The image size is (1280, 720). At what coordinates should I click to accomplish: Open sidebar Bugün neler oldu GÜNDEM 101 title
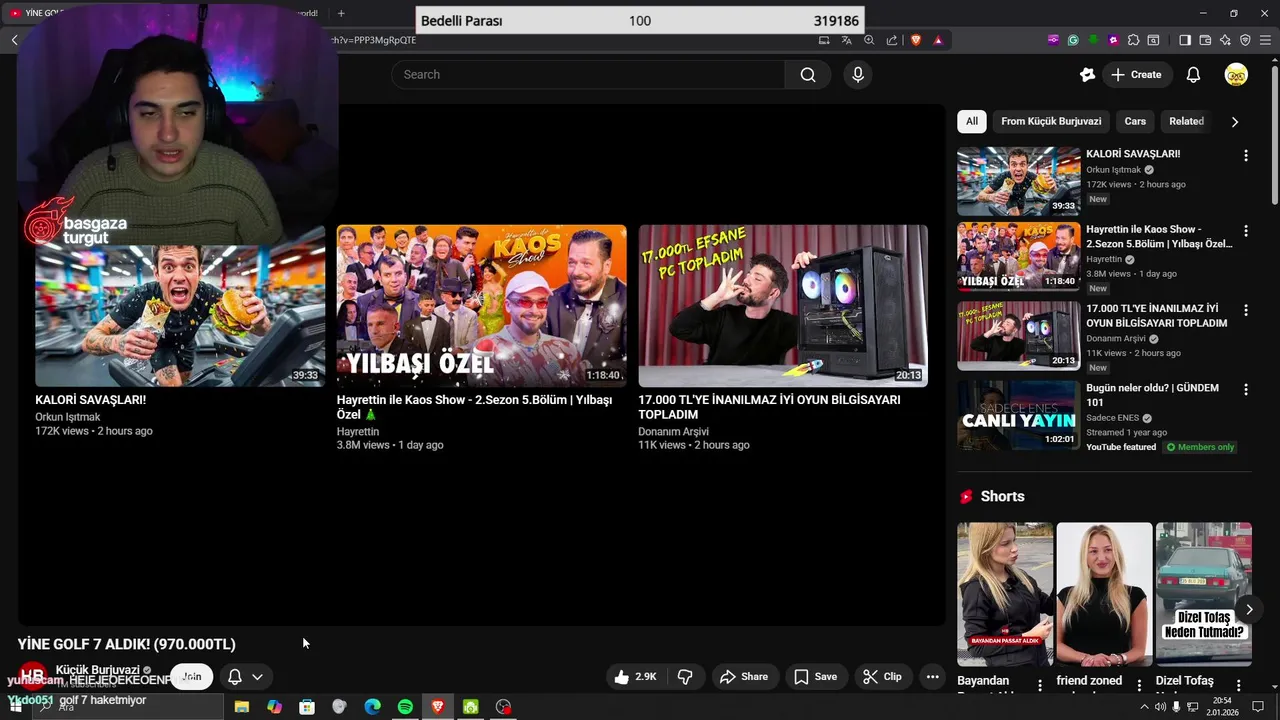1152,395
